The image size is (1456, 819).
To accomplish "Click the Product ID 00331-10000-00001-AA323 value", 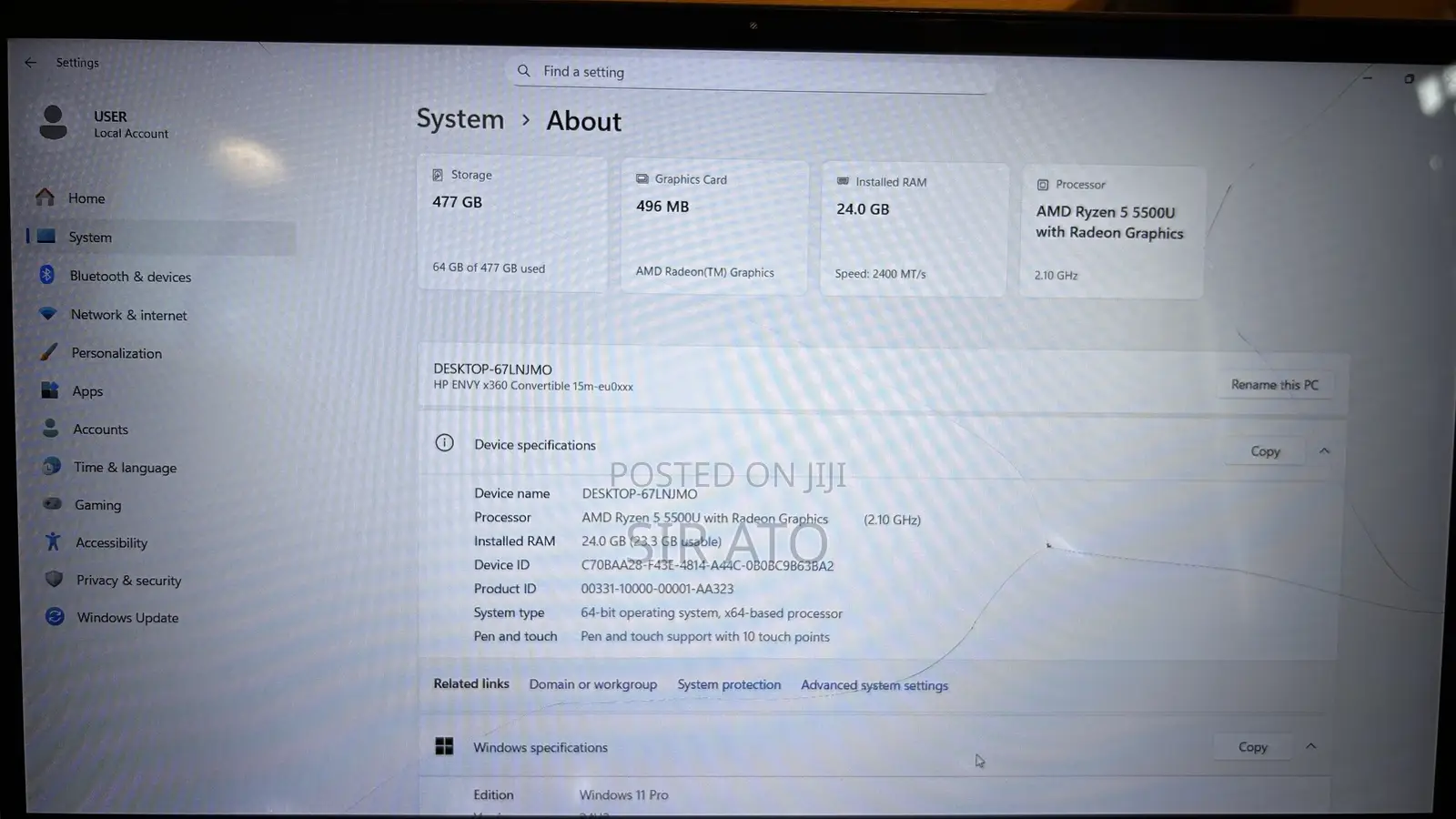I will pyautogui.click(x=657, y=589).
